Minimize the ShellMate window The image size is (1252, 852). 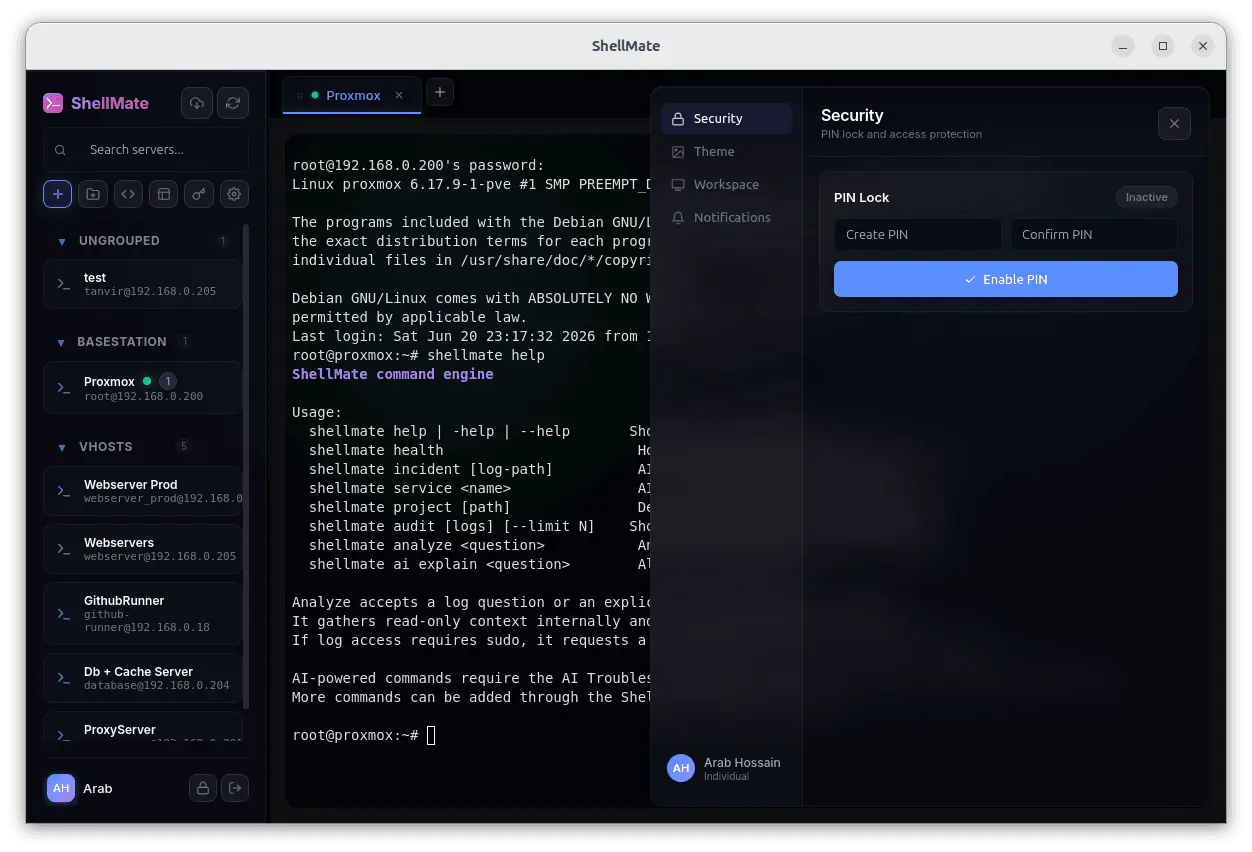click(x=1124, y=46)
